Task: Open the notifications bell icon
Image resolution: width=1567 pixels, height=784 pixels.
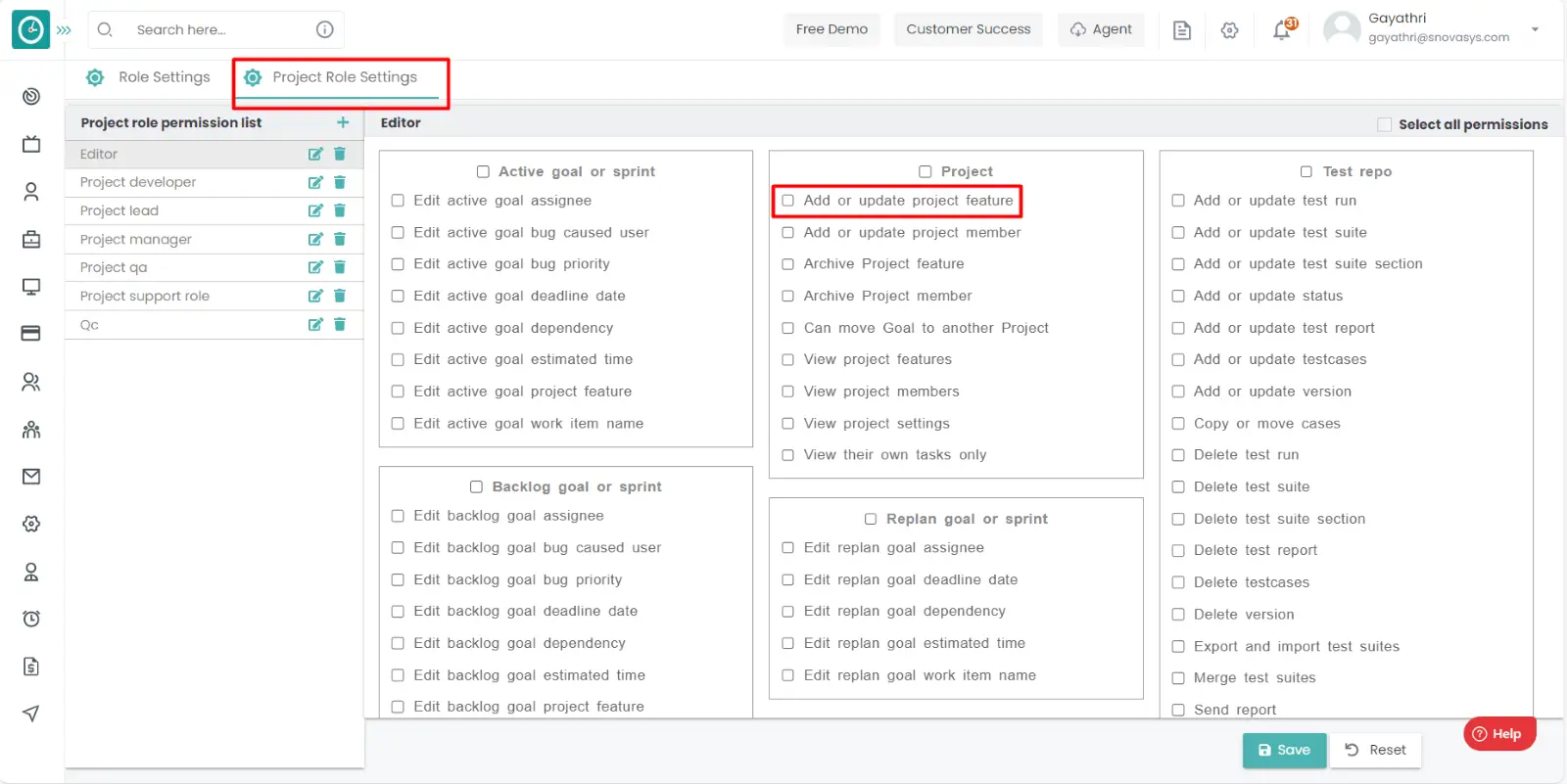Action: [1281, 30]
